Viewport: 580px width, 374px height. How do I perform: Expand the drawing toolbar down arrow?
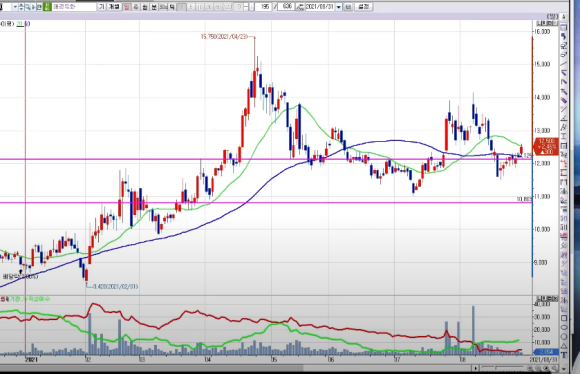click(x=564, y=369)
